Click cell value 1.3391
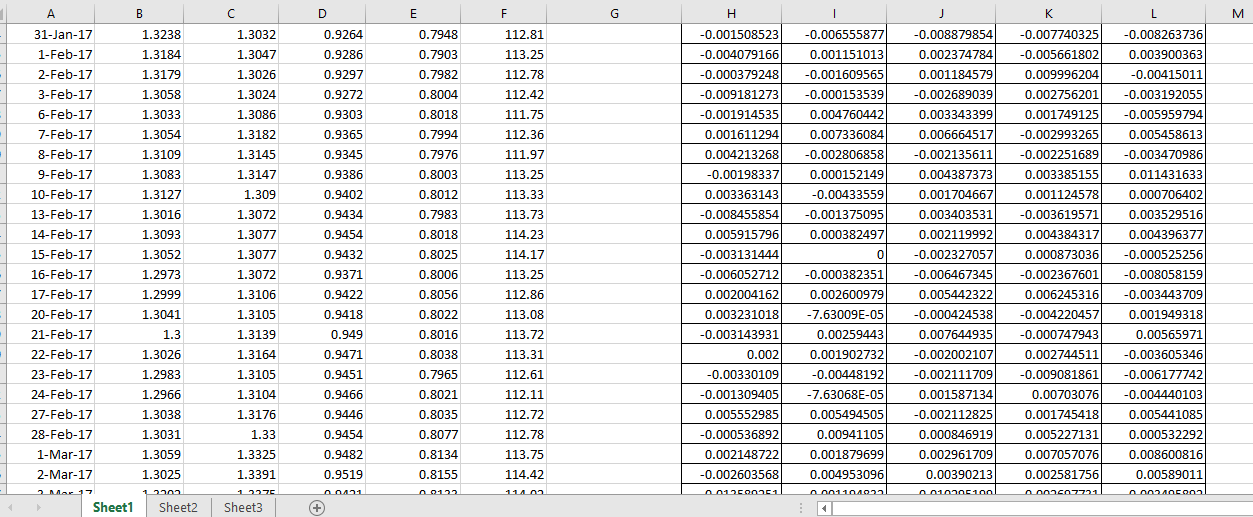Image resolution: width=1253 pixels, height=517 pixels. pos(230,474)
